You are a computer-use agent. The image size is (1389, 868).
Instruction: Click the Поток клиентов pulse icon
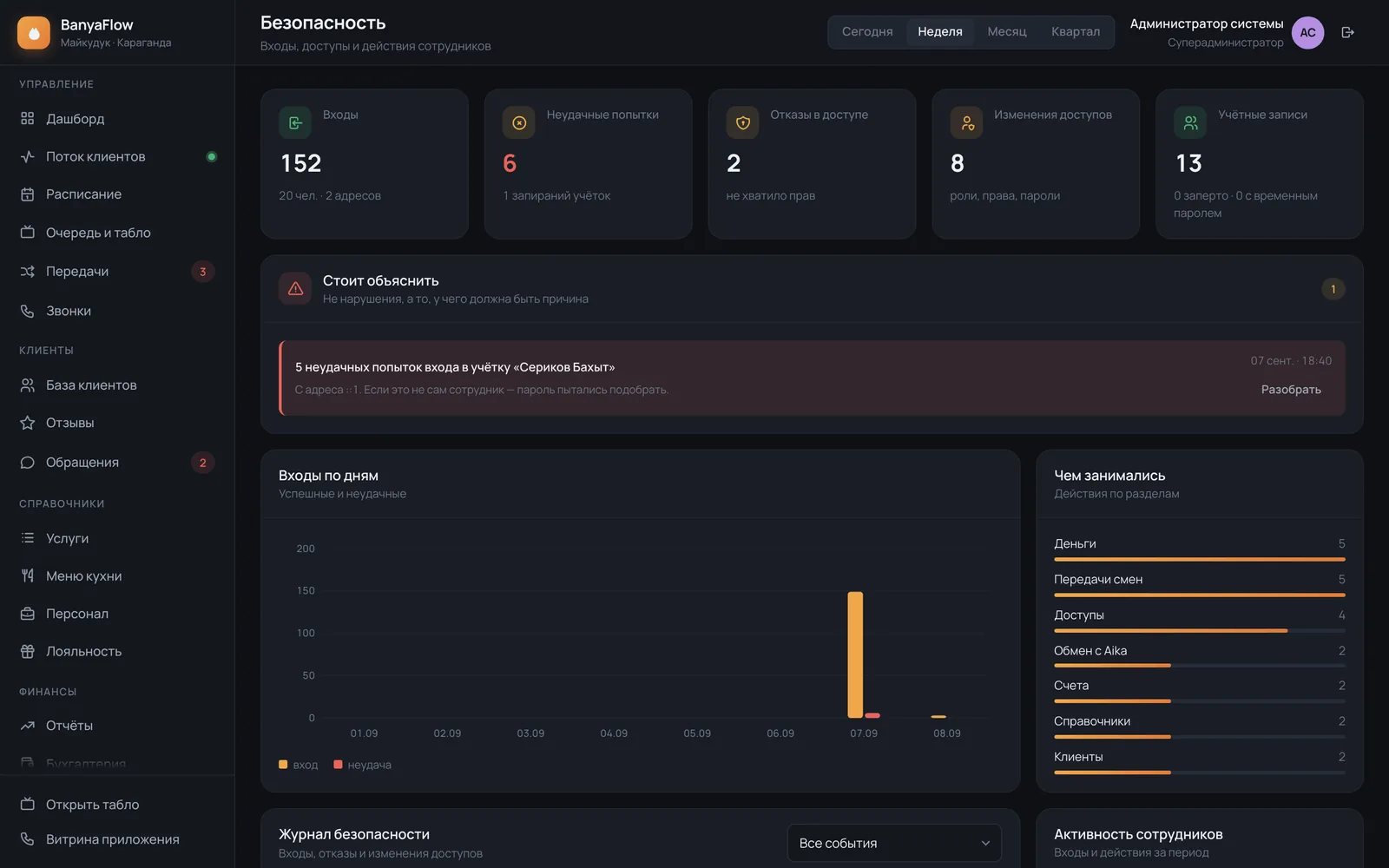[x=28, y=156]
